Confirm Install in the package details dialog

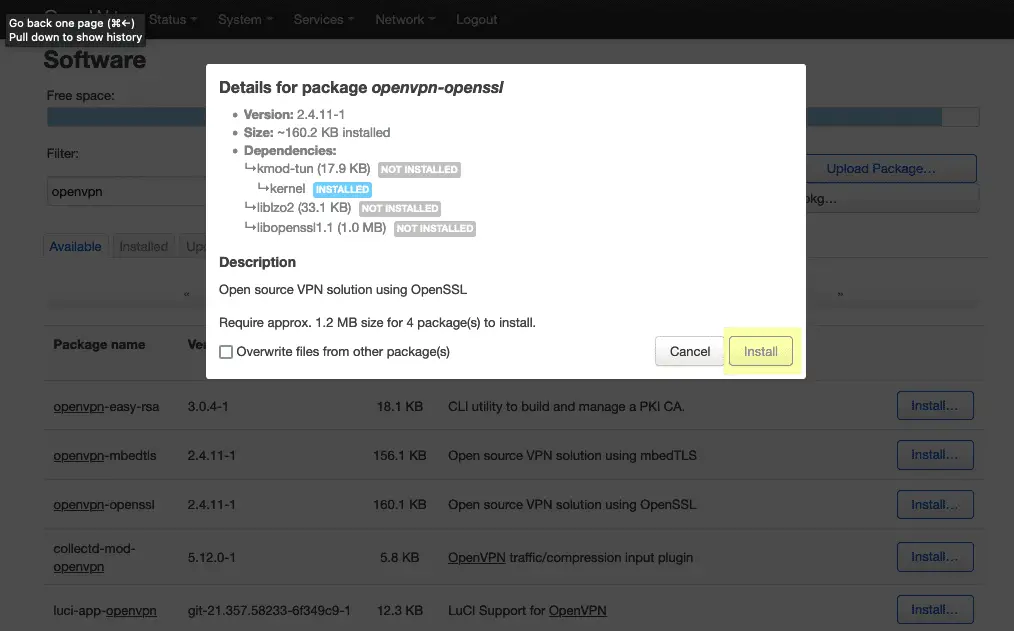[760, 351]
